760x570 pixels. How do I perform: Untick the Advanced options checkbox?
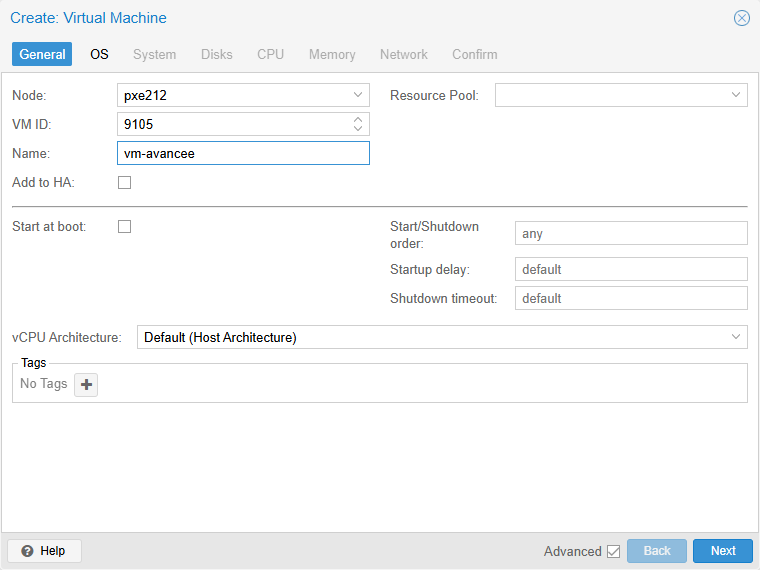click(x=614, y=551)
